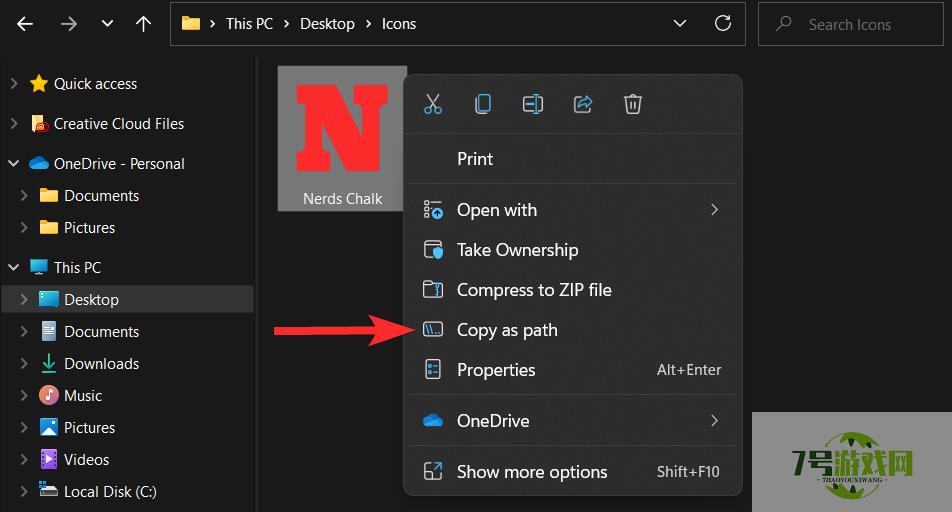Expand the Videos tree node
952x512 pixels.
pyautogui.click(x=24, y=460)
